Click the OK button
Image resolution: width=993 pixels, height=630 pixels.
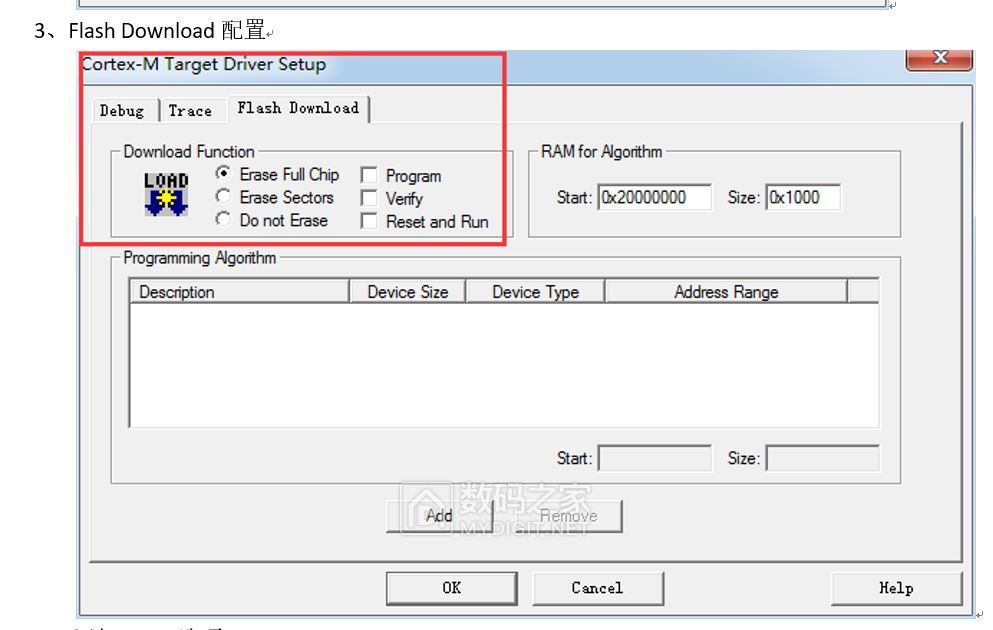coord(452,588)
